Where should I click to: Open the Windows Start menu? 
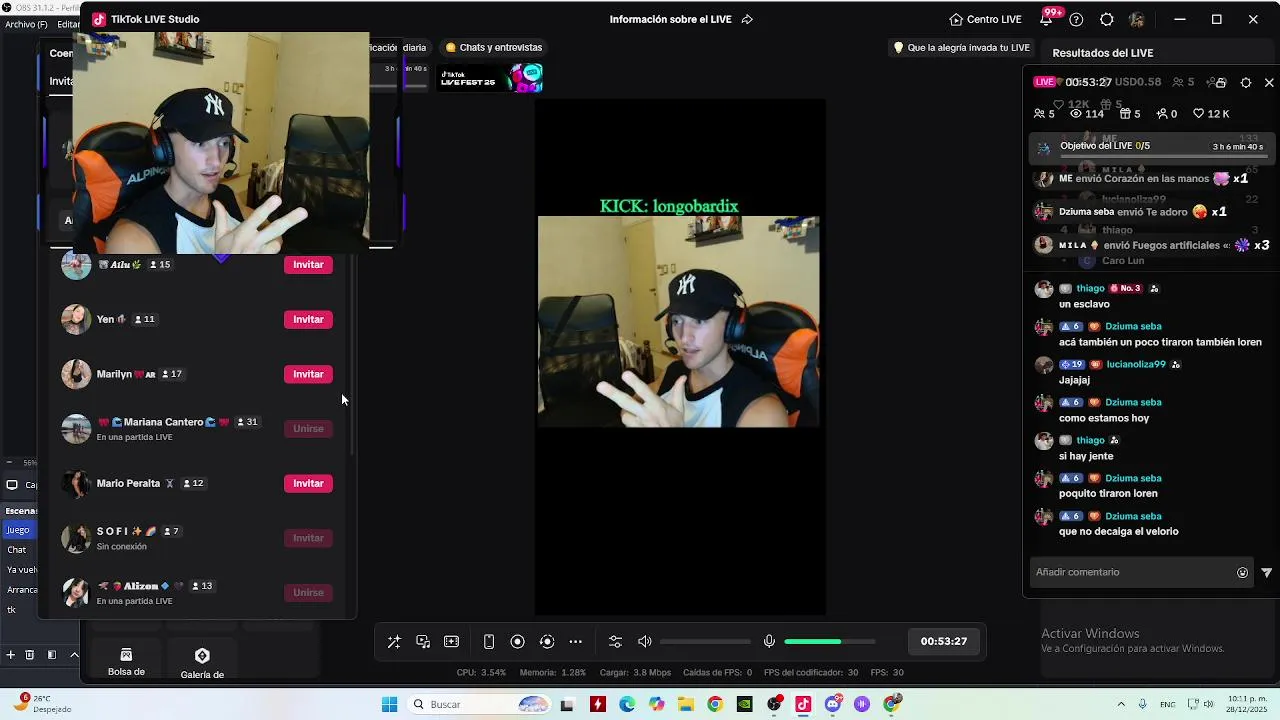pos(389,704)
